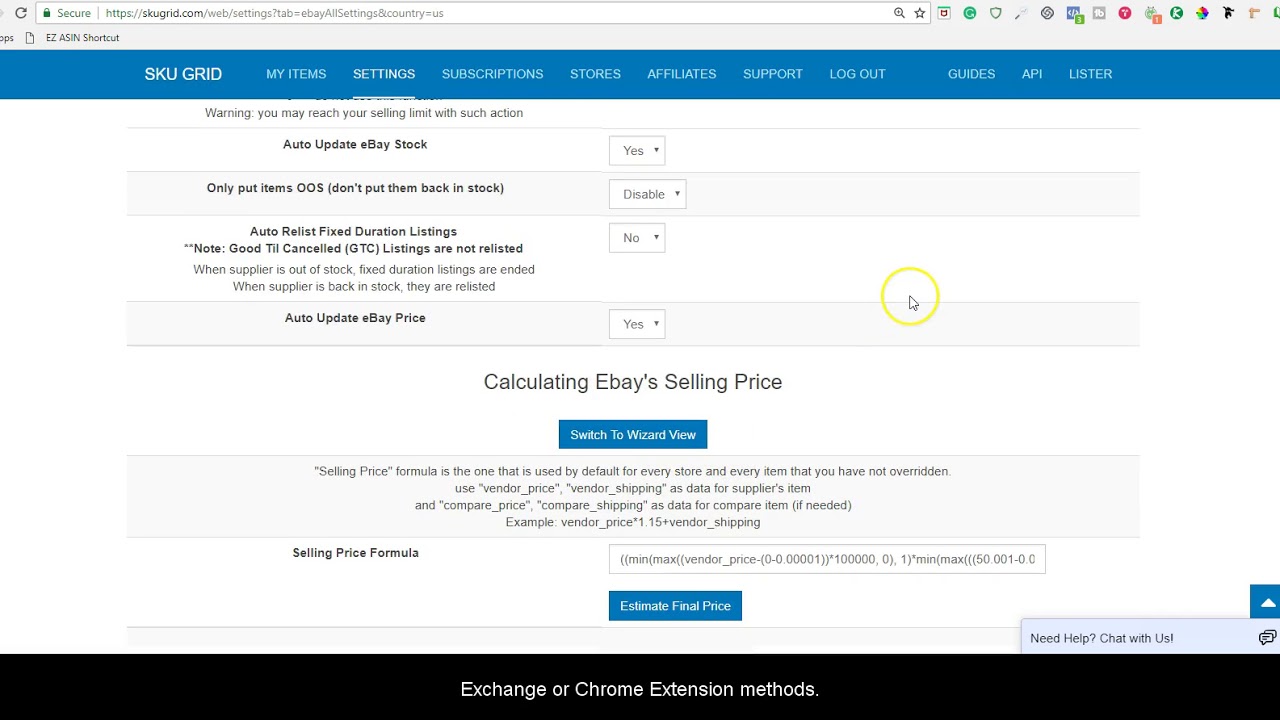Open the SUPPORT page

point(773,74)
